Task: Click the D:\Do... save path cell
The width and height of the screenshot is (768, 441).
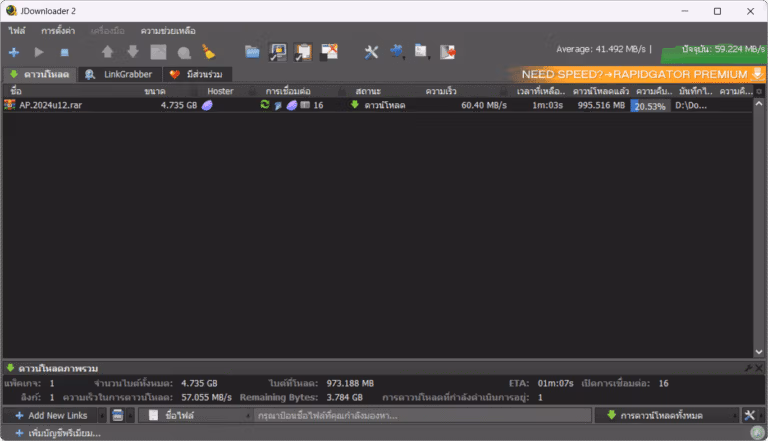Action: pyautogui.click(x=691, y=105)
